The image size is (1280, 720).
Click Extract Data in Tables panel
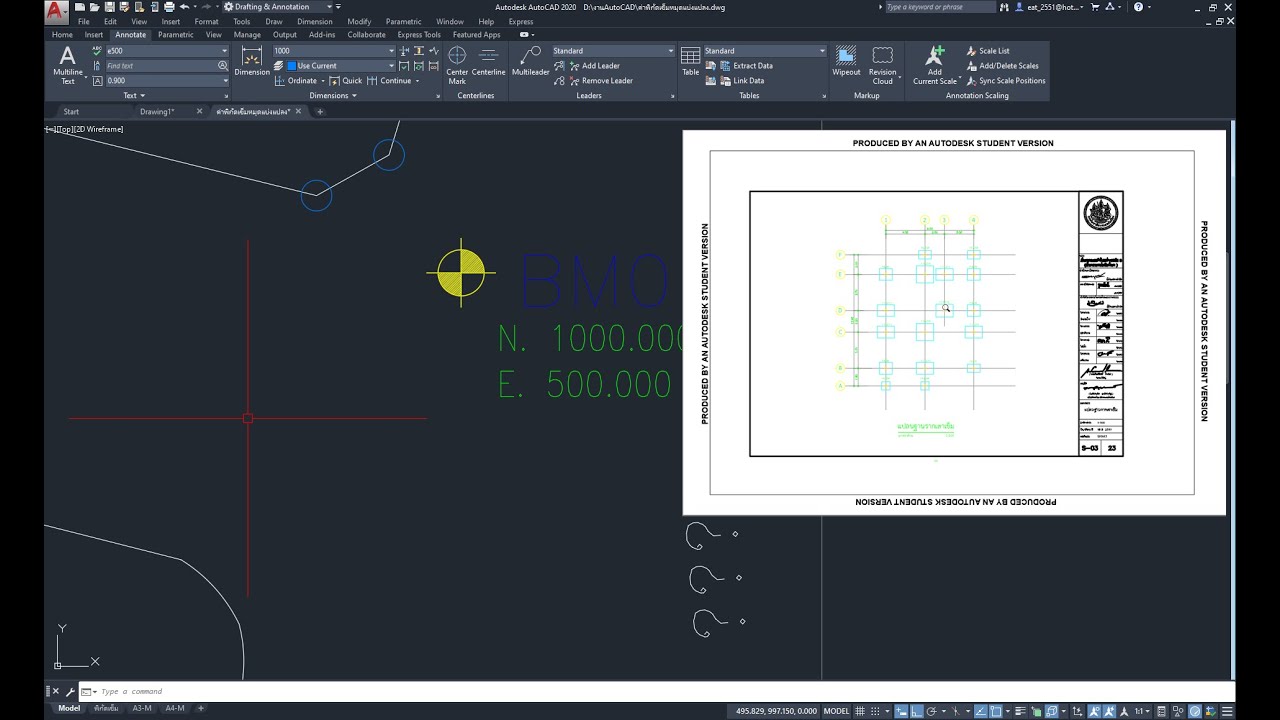coord(745,66)
